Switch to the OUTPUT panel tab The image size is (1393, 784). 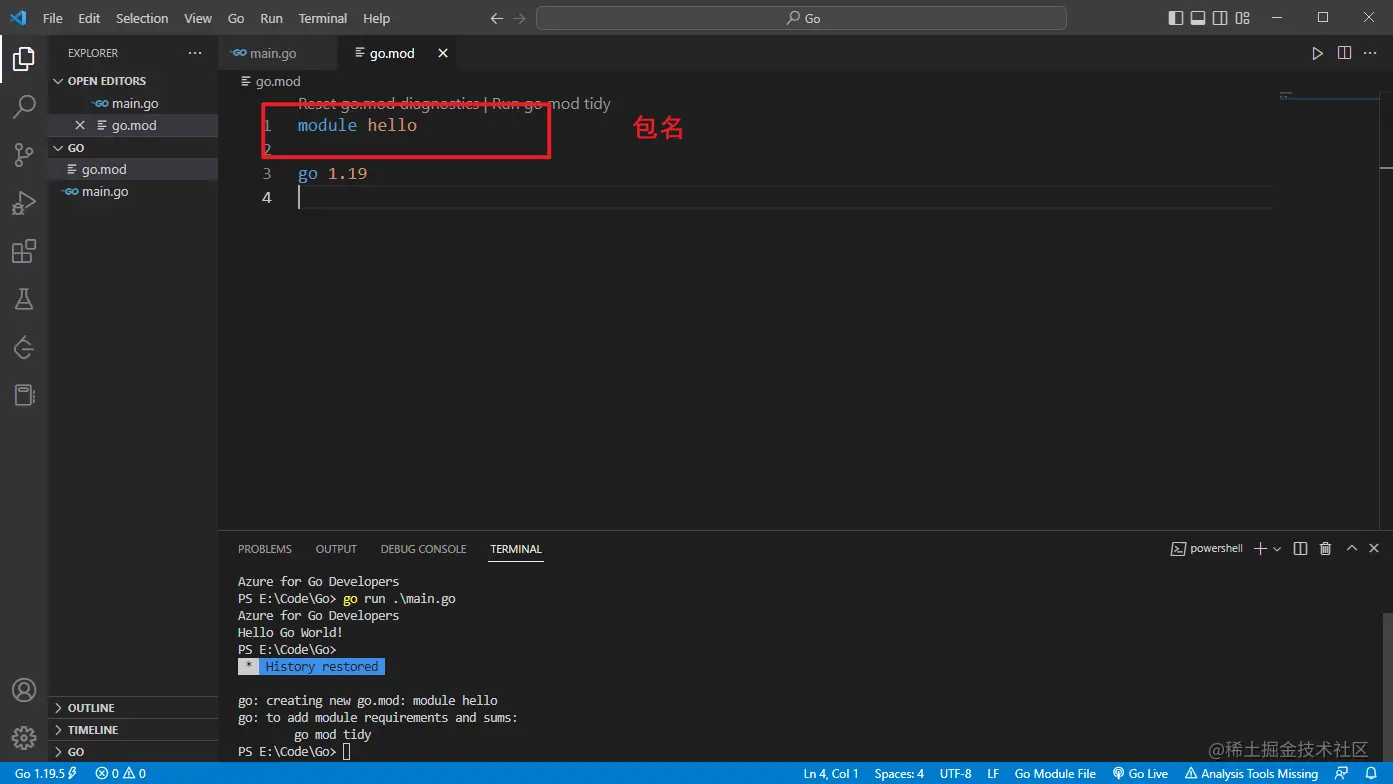click(x=336, y=549)
